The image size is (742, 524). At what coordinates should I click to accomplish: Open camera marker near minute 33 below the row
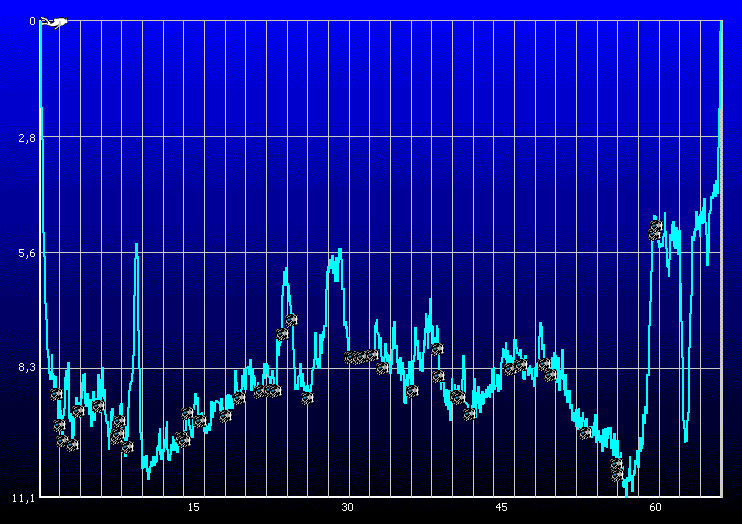pyautogui.click(x=382, y=368)
